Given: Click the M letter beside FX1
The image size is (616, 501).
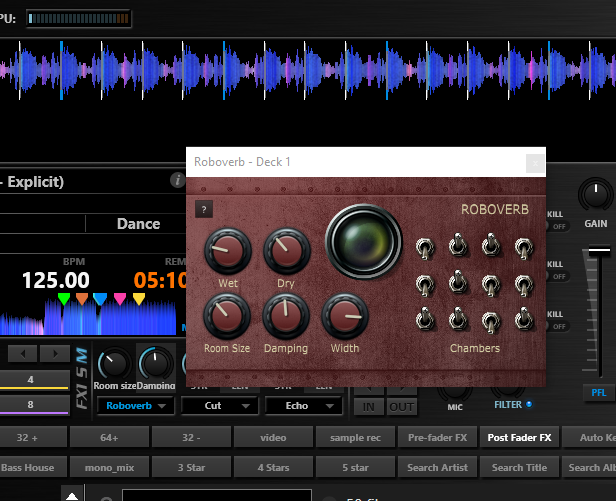Looking at the screenshot, I should pos(82,356).
